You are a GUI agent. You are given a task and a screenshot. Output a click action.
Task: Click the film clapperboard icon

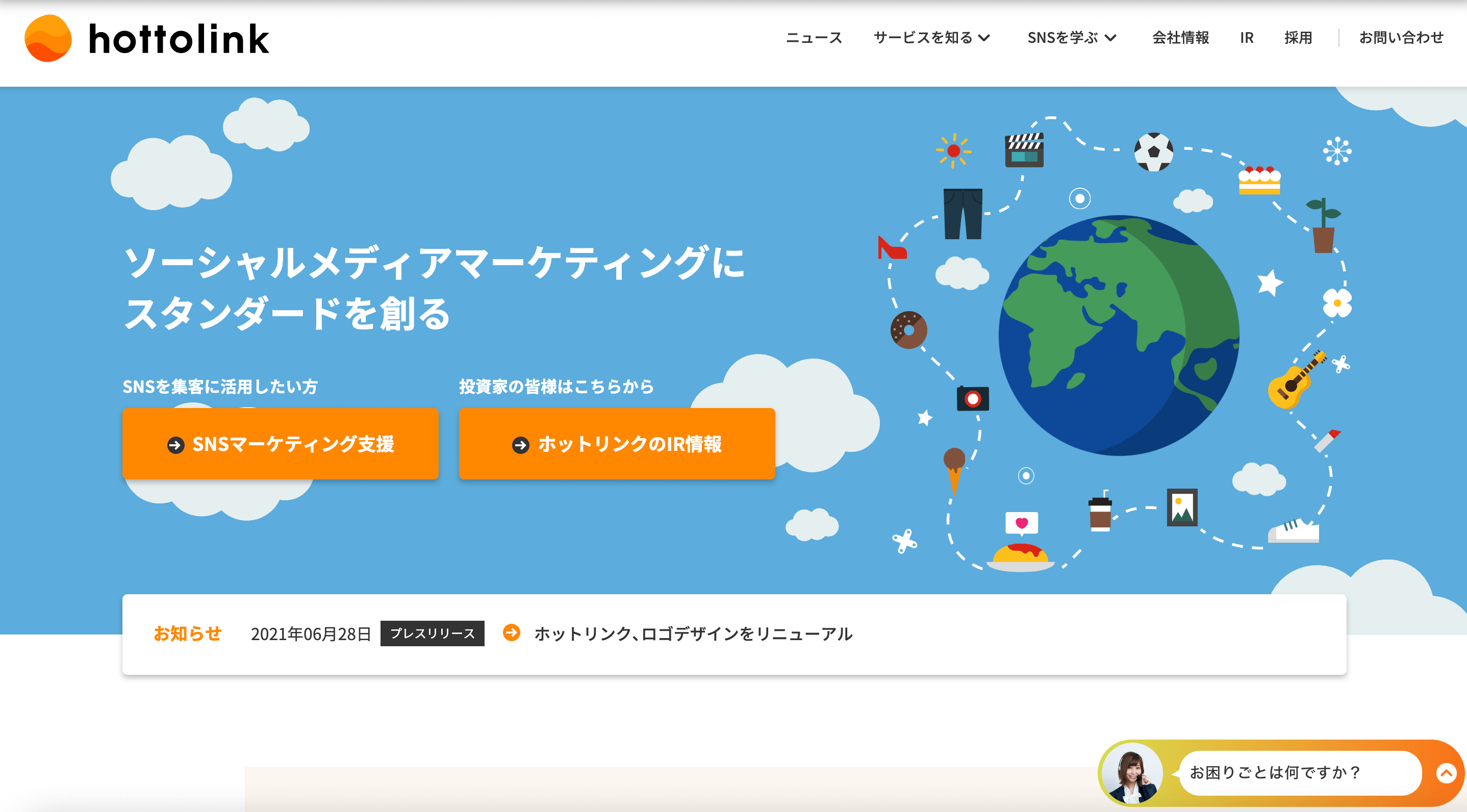pos(1024,151)
